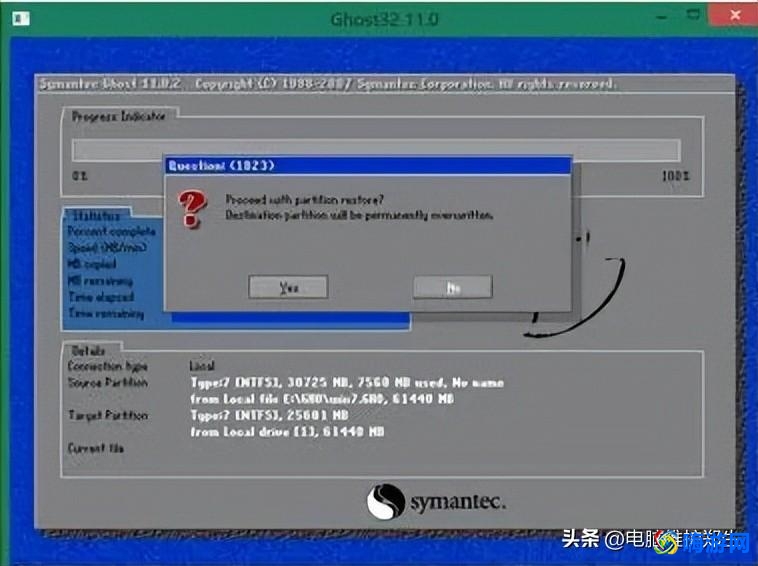Click the Details tab label
Viewport: 758px width, 566px height.
pyautogui.click(x=88, y=350)
